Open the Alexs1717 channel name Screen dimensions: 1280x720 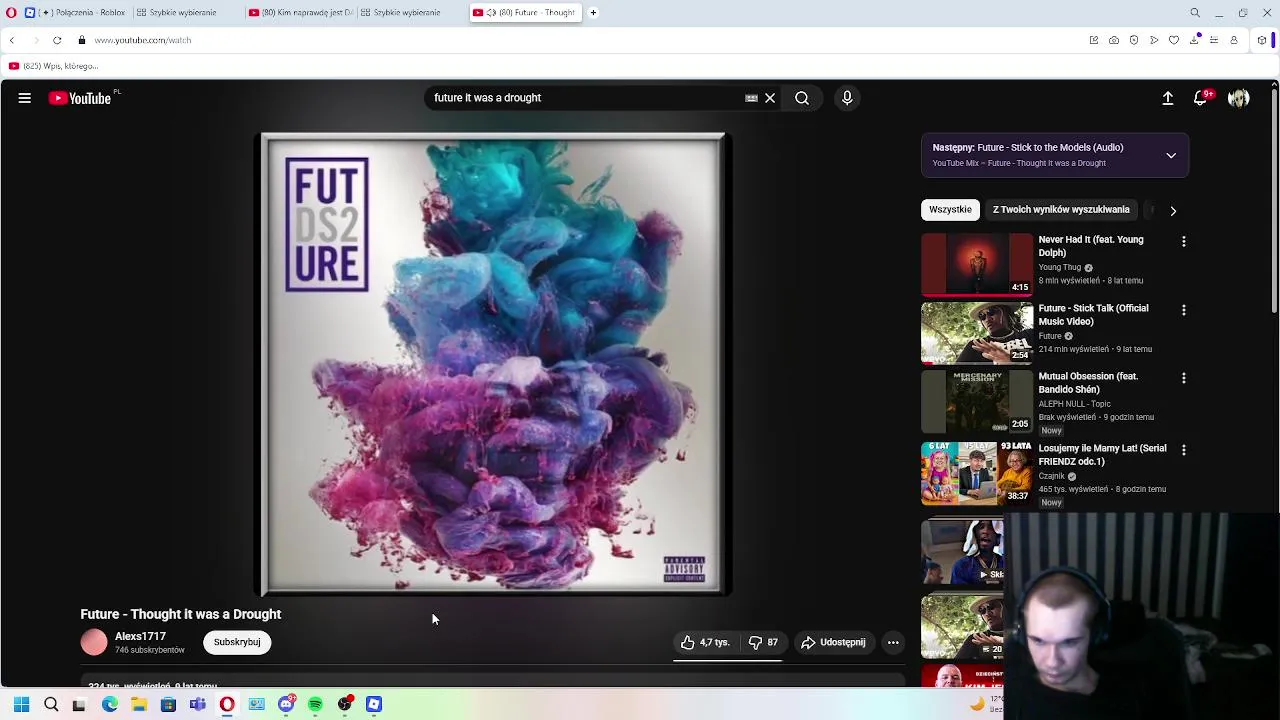140,637
